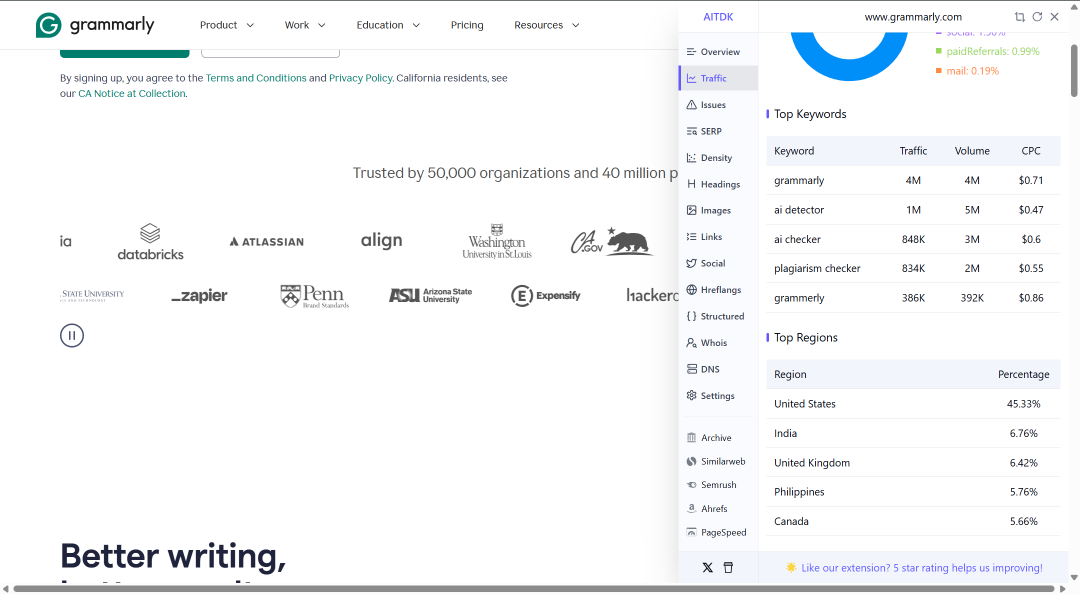Close the AITDK panel
Viewport: 1080px width, 594px height.
[1055, 17]
